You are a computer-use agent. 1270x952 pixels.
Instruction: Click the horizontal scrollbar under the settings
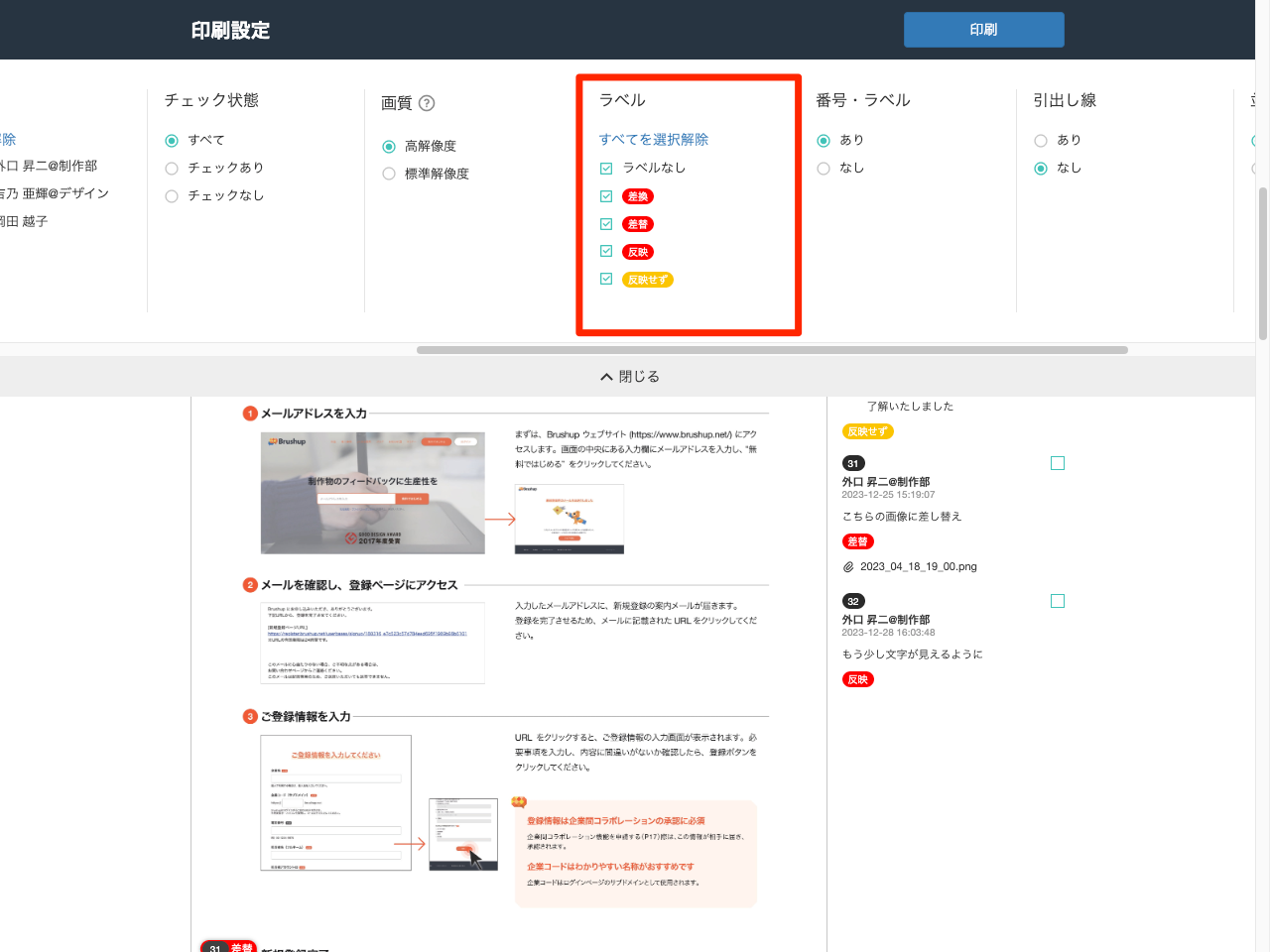pos(772,350)
